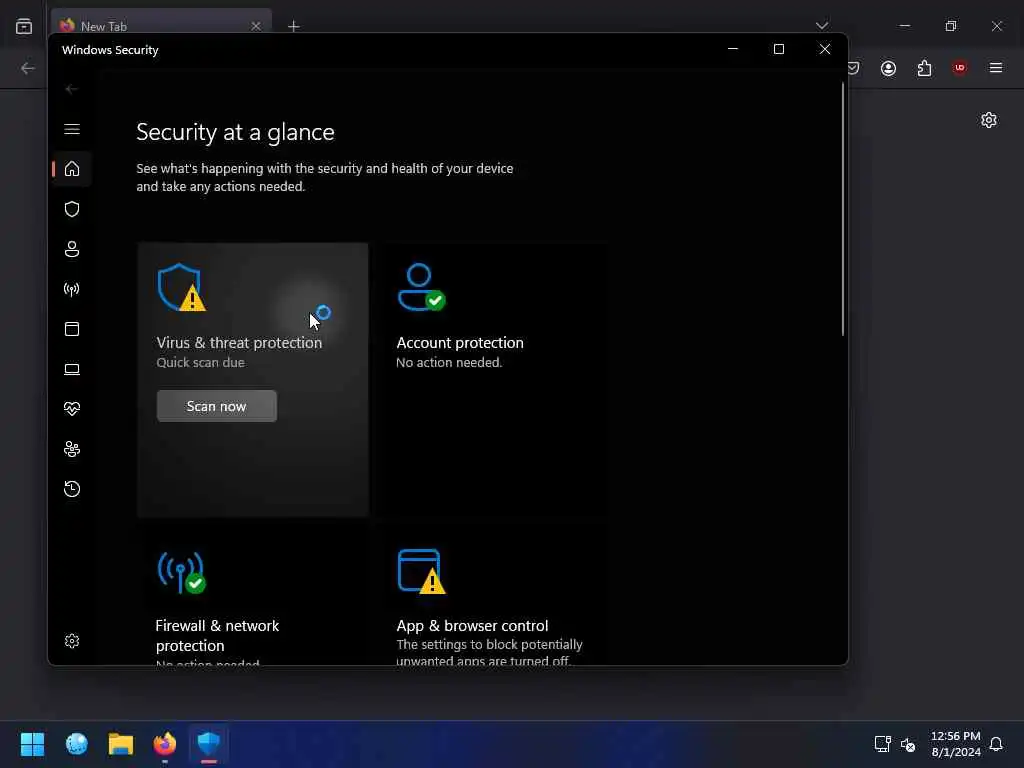The image size is (1024, 768).
Task: Open Device security laptop sidebar icon
Action: click(72, 369)
